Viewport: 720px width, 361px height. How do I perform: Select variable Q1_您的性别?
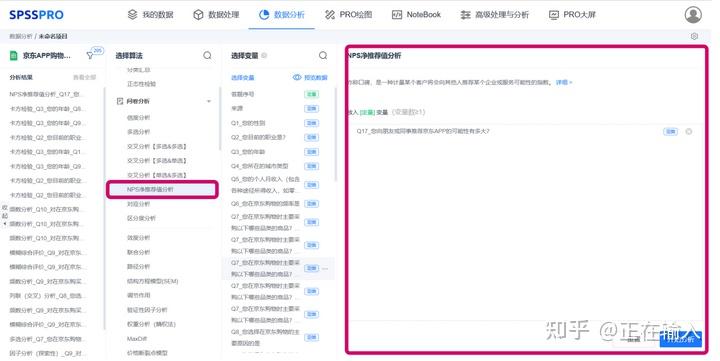(248, 123)
